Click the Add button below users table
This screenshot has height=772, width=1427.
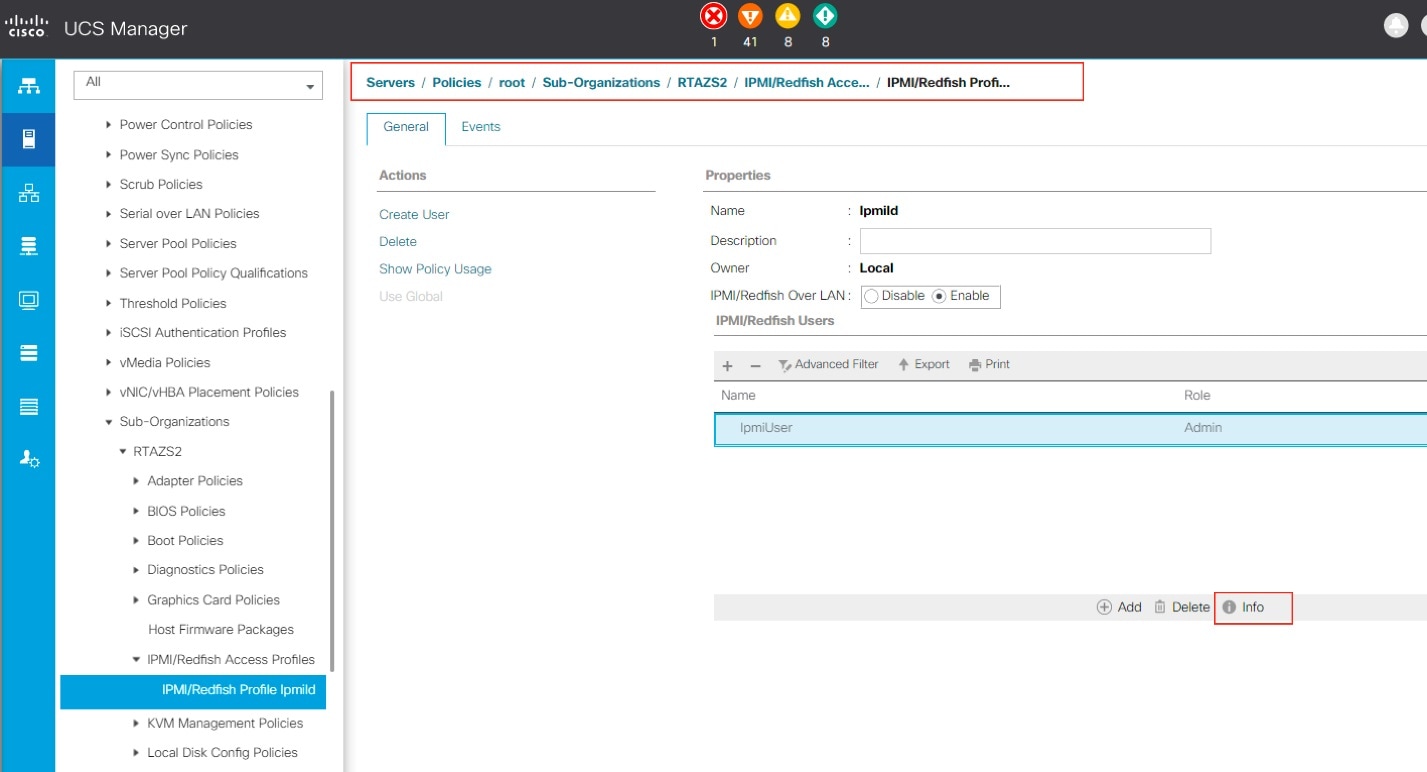pyautogui.click(x=1119, y=608)
